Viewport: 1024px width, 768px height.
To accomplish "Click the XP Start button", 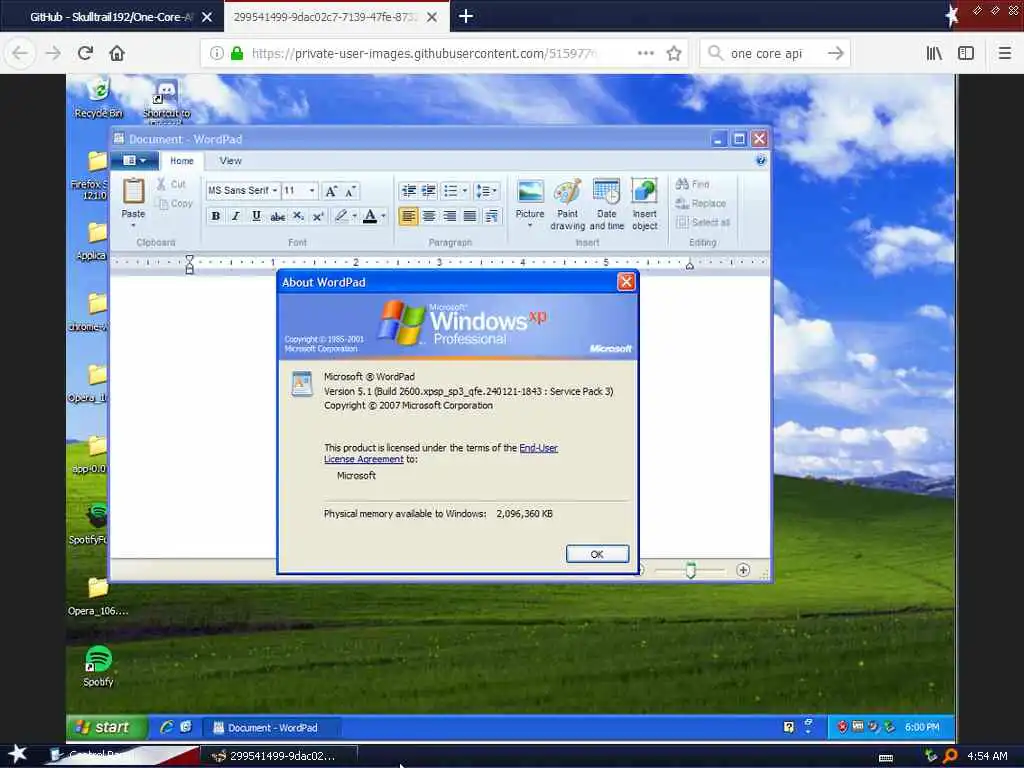I will click(106, 728).
